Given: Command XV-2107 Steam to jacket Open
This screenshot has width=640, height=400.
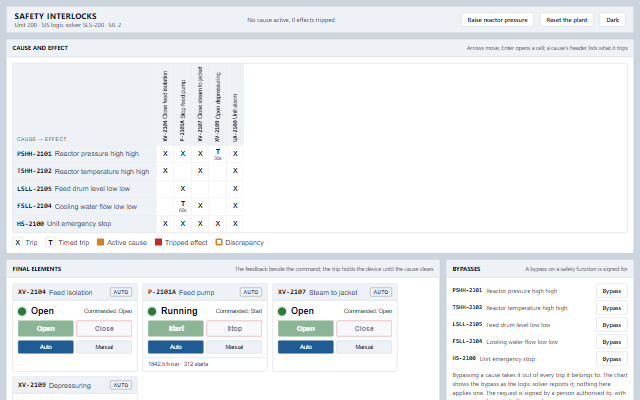Looking at the screenshot, I should [x=306, y=329].
